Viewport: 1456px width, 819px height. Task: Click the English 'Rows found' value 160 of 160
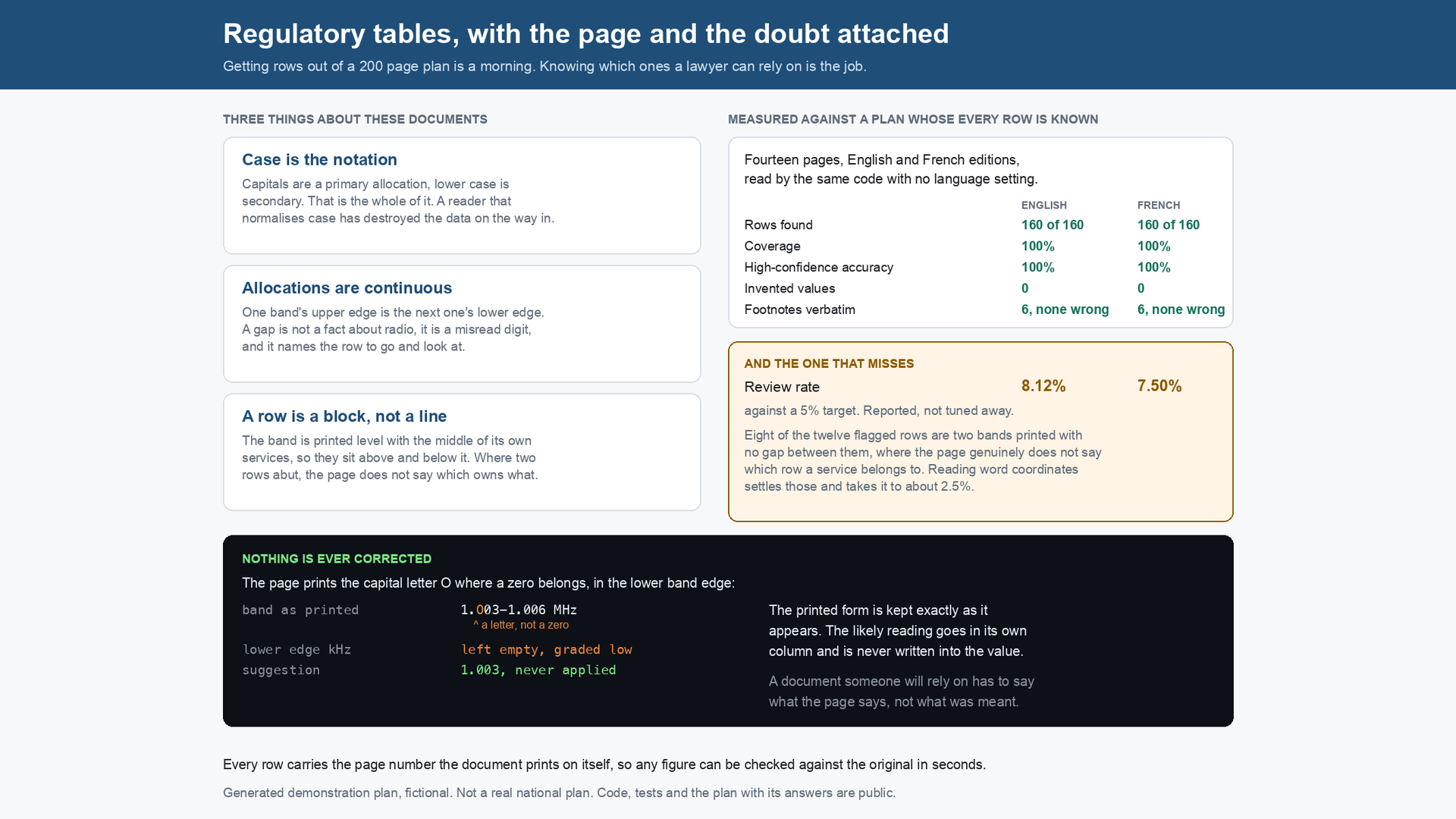point(1053,225)
